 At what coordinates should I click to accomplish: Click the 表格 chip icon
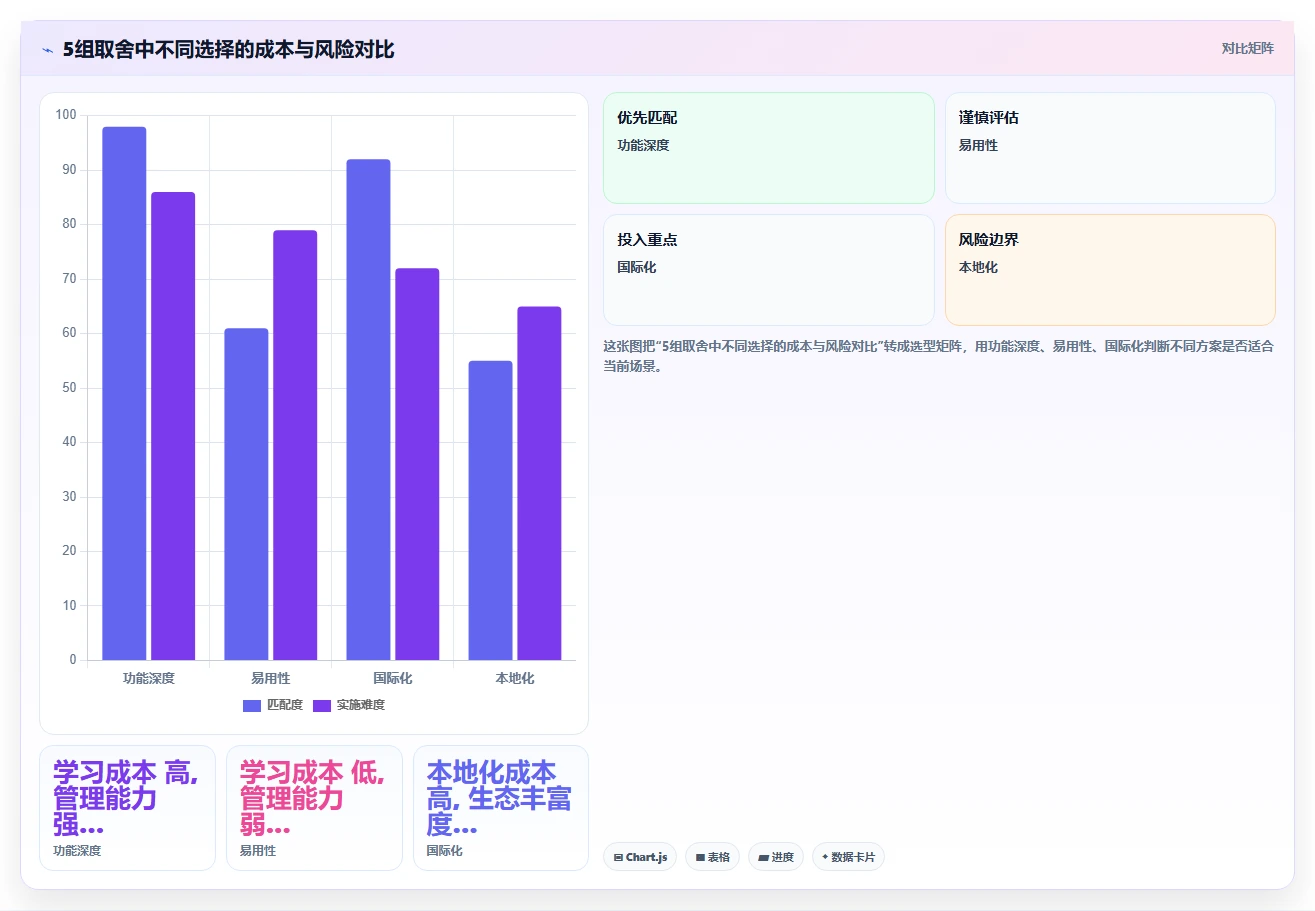tap(700, 858)
